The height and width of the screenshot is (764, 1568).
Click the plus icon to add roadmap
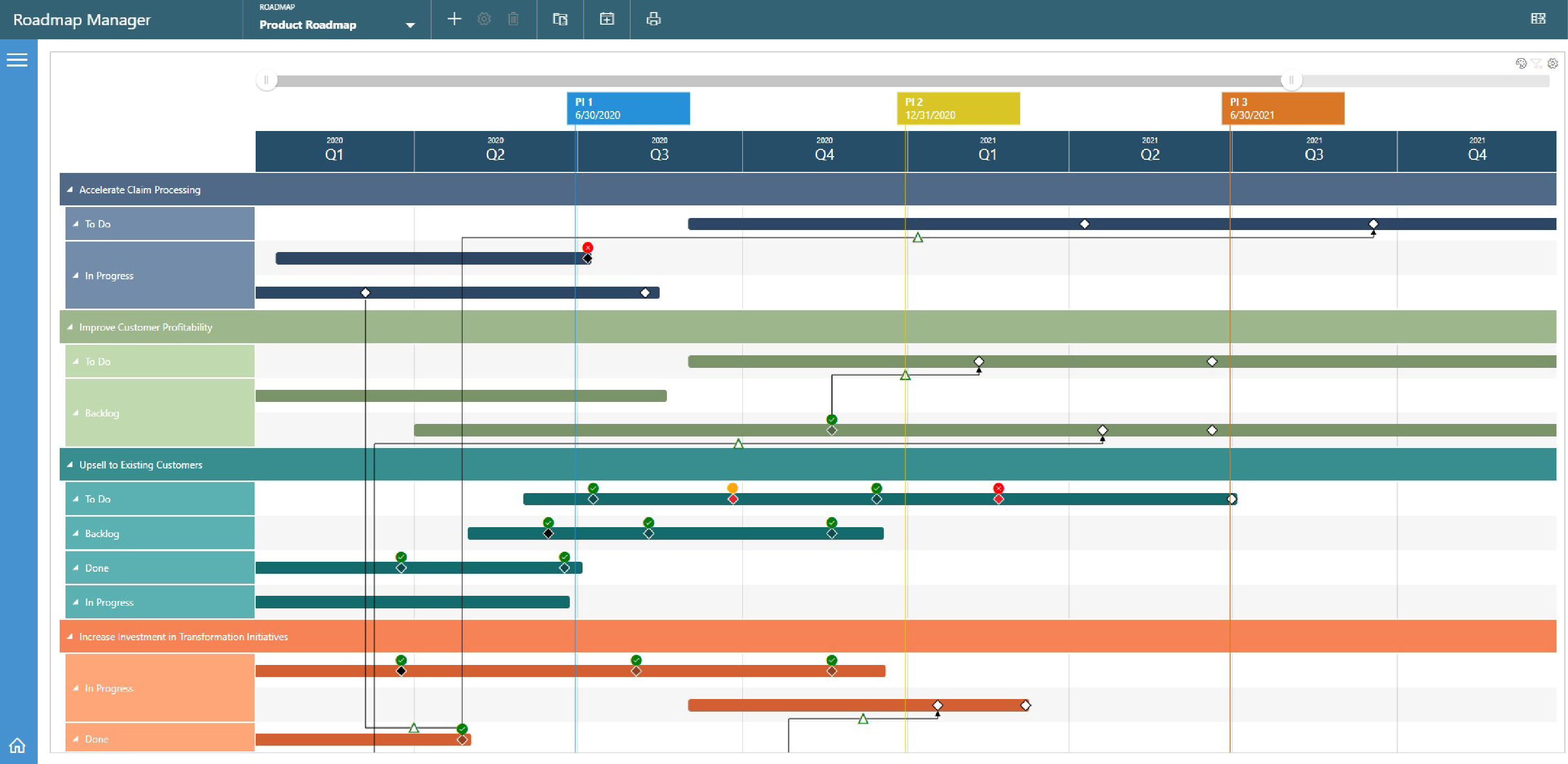coord(454,19)
